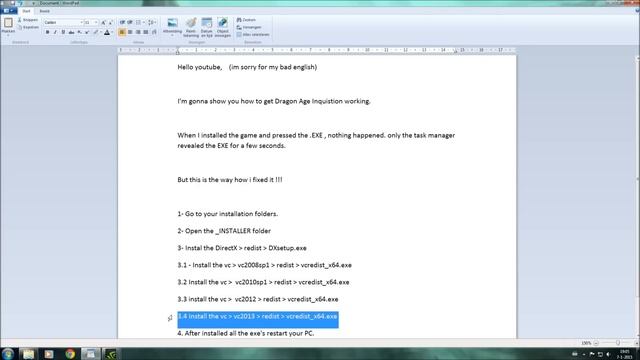This screenshot has height=360, width=640.
Task: Toggle subscript formatting
Action: coord(79,32)
